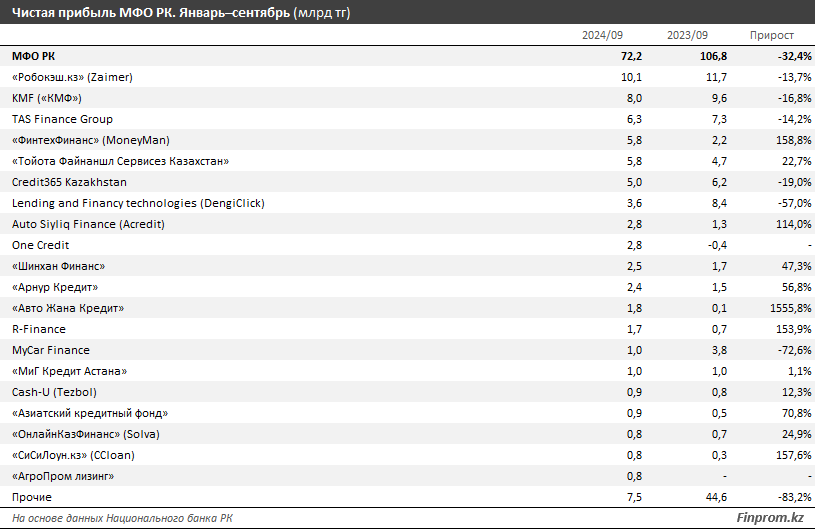Select row 'Lending and Financy technologies (DengiClick)'
The width and height of the screenshot is (815, 529).
[408, 203]
